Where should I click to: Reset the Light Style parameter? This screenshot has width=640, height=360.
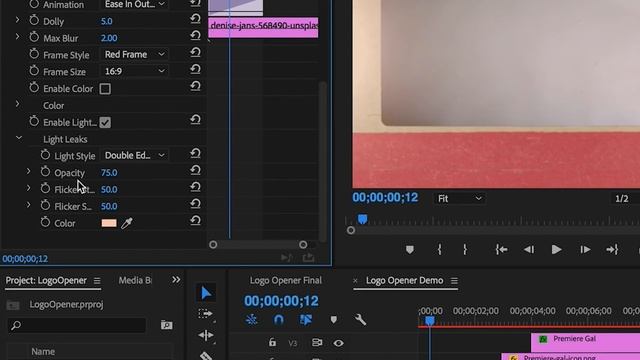coord(195,153)
